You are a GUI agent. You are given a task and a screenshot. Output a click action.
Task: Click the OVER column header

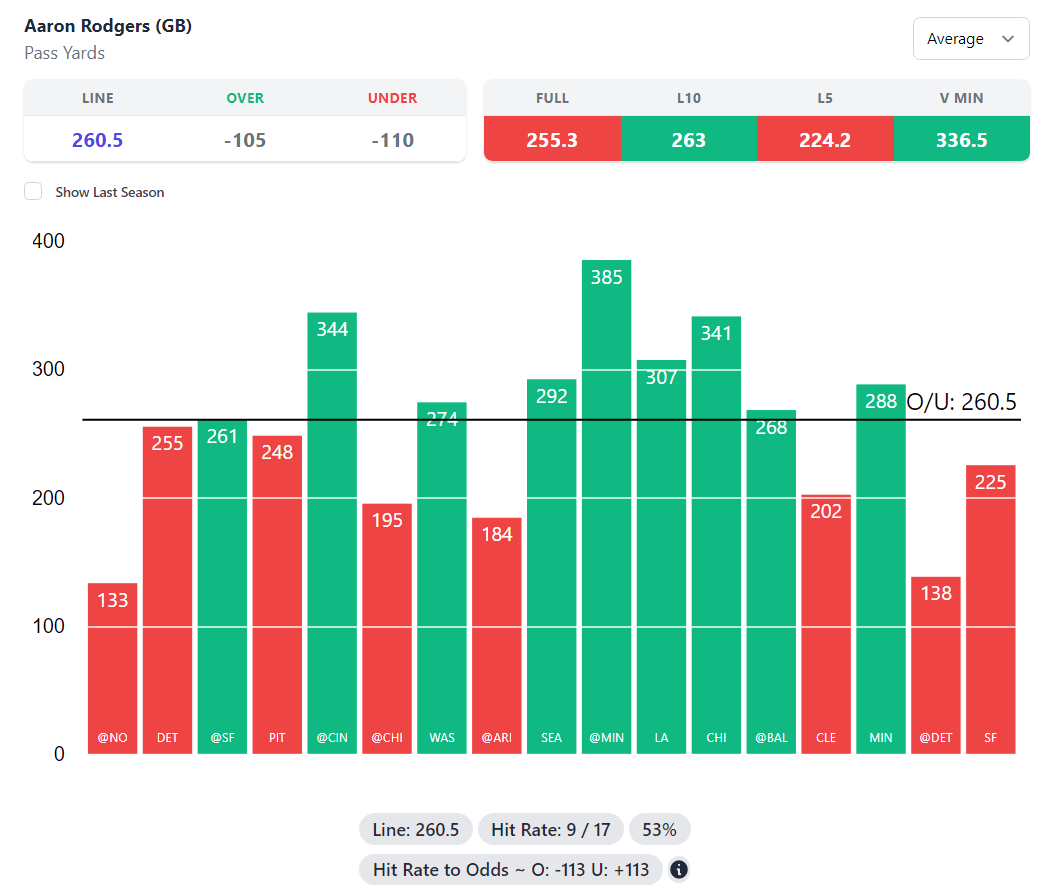(x=245, y=98)
